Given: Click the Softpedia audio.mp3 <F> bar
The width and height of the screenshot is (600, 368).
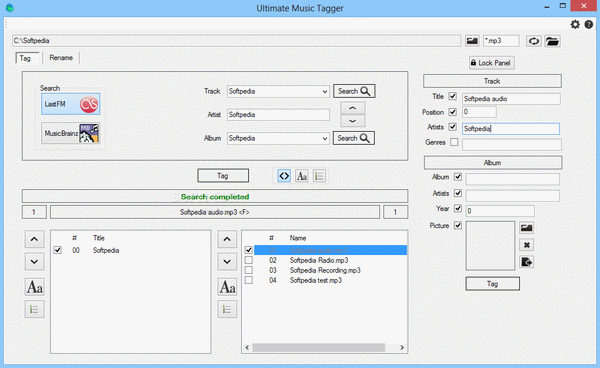Looking at the screenshot, I should pos(215,212).
